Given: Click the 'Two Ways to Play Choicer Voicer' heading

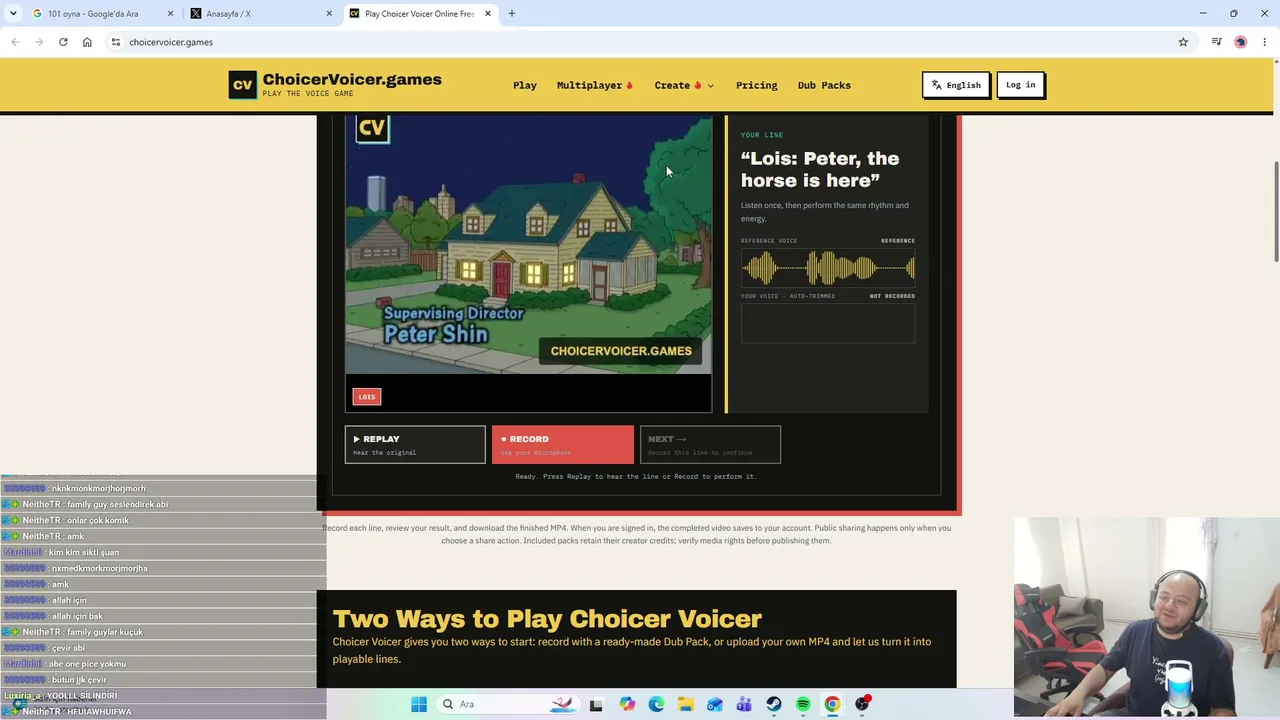Looking at the screenshot, I should tap(547, 619).
